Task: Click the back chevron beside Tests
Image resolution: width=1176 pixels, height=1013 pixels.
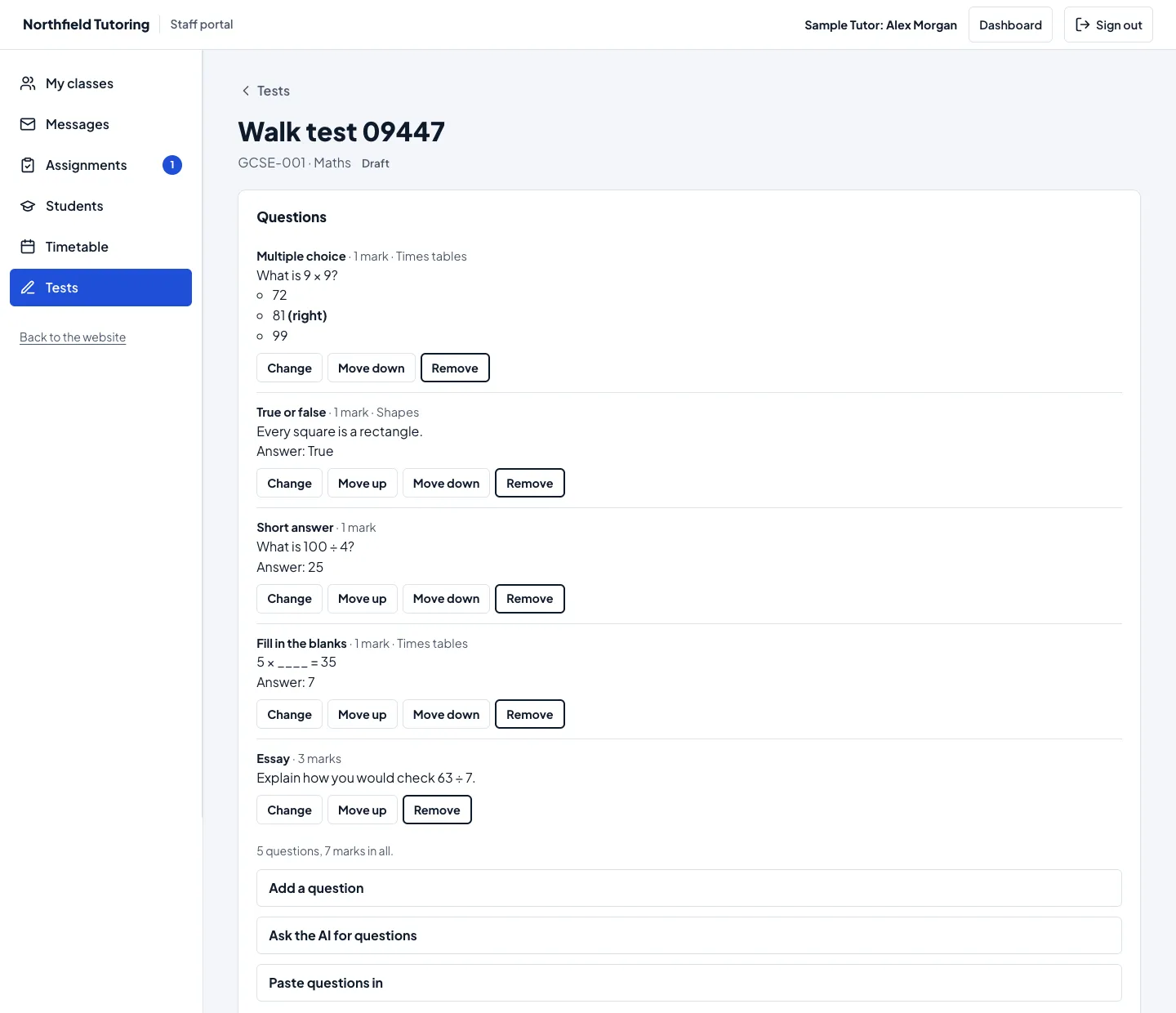Action: click(246, 91)
